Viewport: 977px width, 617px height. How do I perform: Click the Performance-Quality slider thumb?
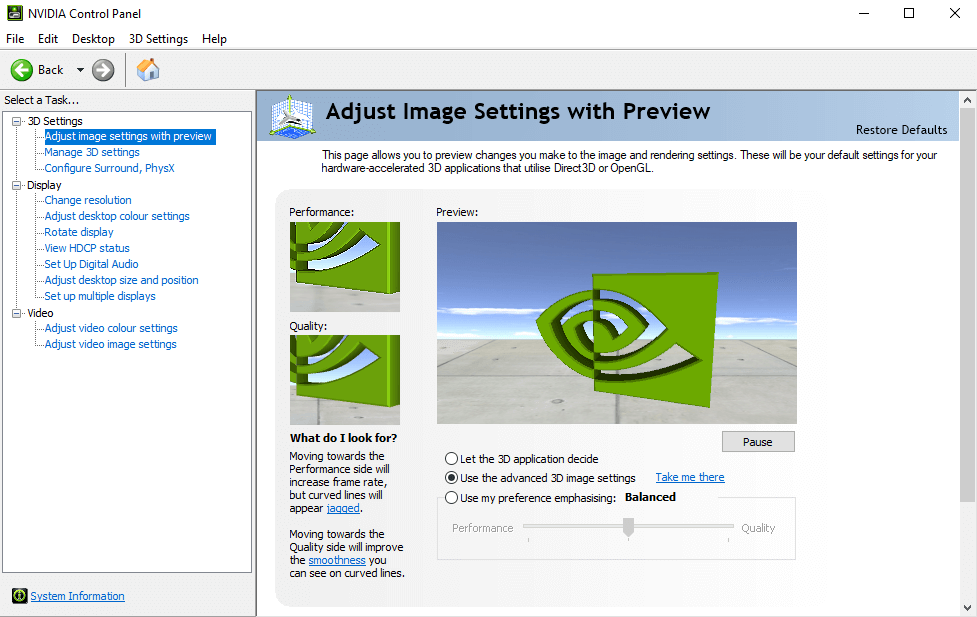coord(628,527)
